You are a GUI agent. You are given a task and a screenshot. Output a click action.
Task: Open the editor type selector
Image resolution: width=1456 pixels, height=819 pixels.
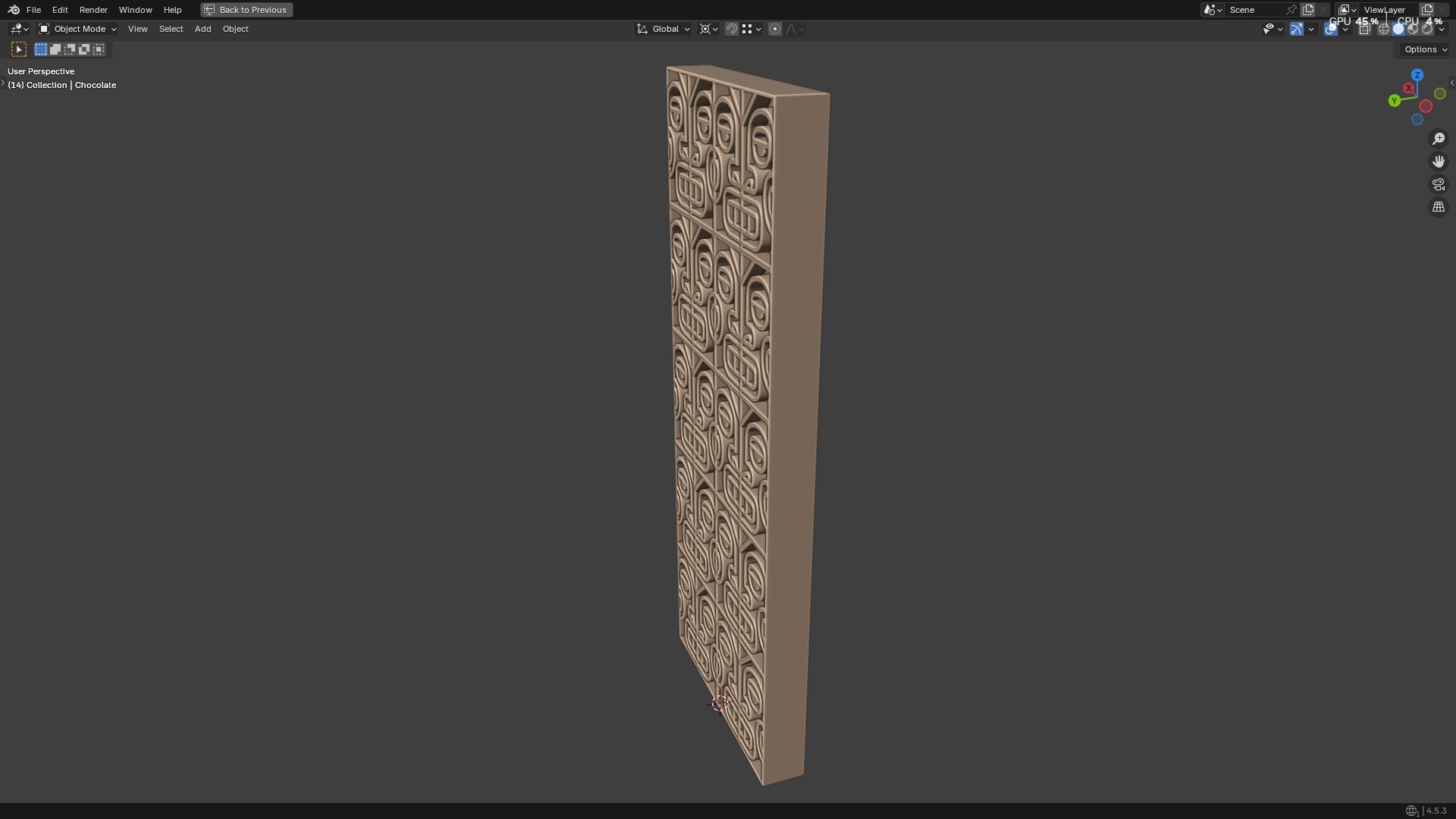[x=19, y=29]
